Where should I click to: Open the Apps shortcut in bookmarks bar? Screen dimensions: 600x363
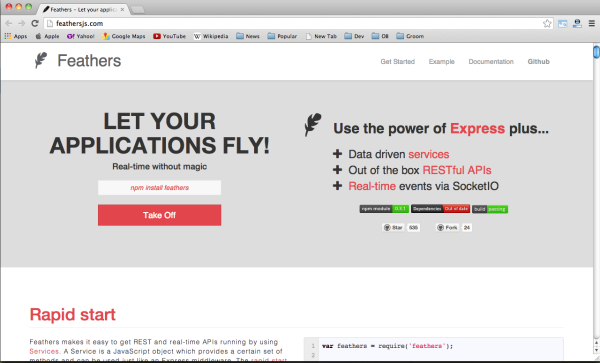click(x=16, y=36)
